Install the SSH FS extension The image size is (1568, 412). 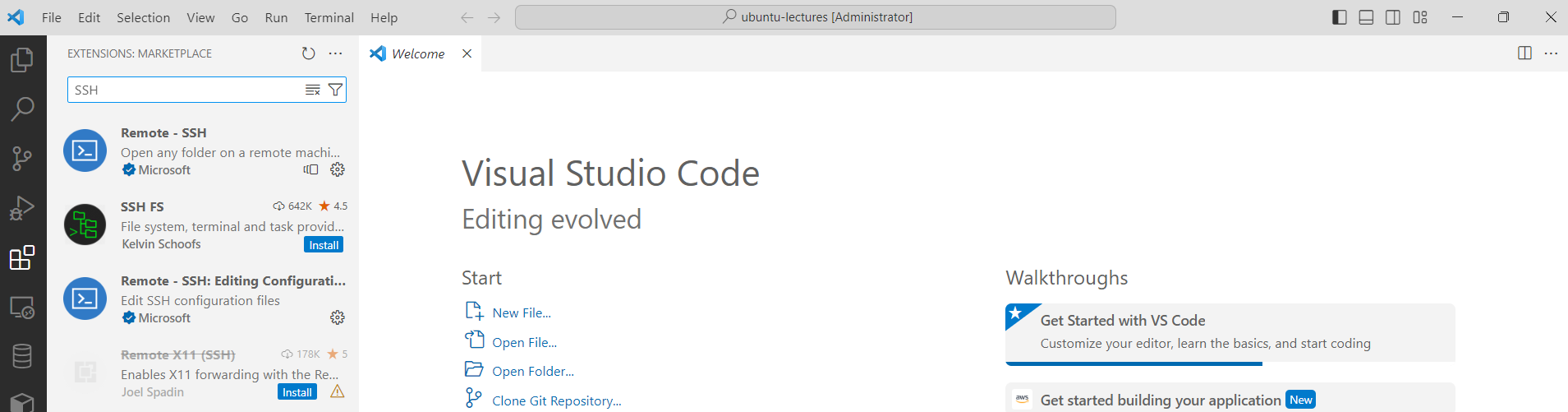point(324,245)
